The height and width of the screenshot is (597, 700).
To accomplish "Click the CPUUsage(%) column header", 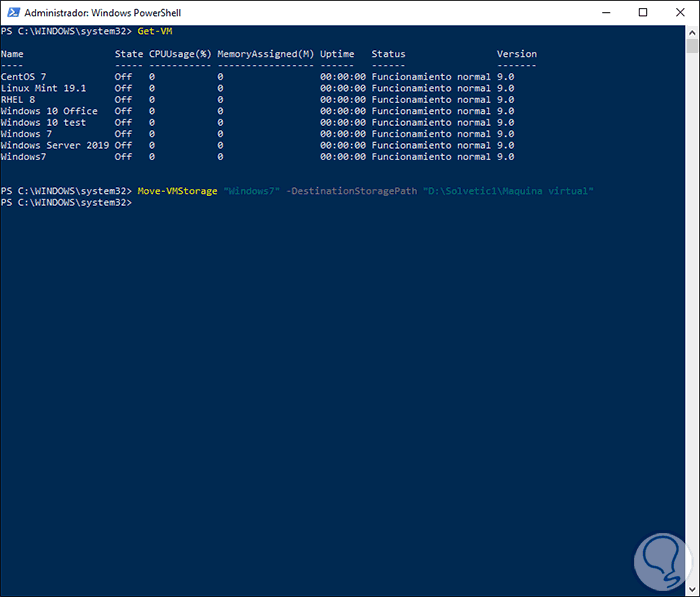I will [180, 54].
